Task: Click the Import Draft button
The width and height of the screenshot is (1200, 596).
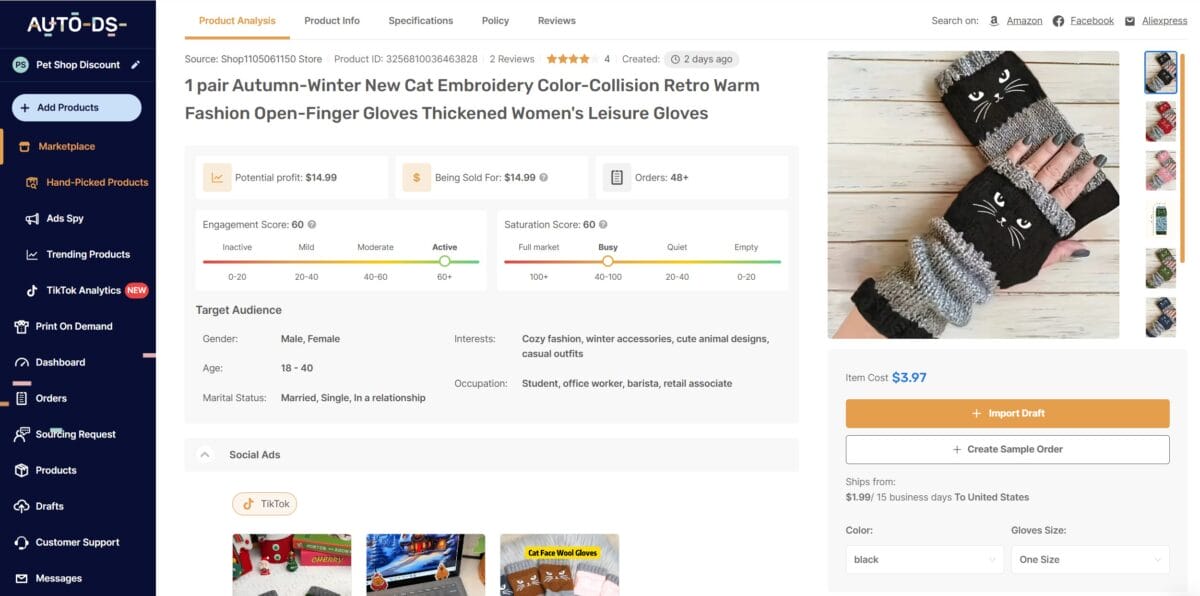Action: (x=1007, y=412)
